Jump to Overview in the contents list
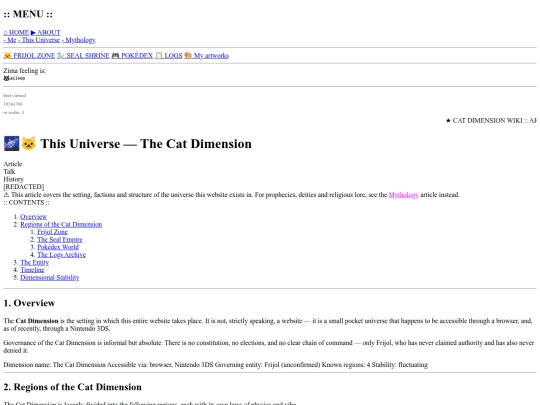540x405 pixels. point(33,217)
